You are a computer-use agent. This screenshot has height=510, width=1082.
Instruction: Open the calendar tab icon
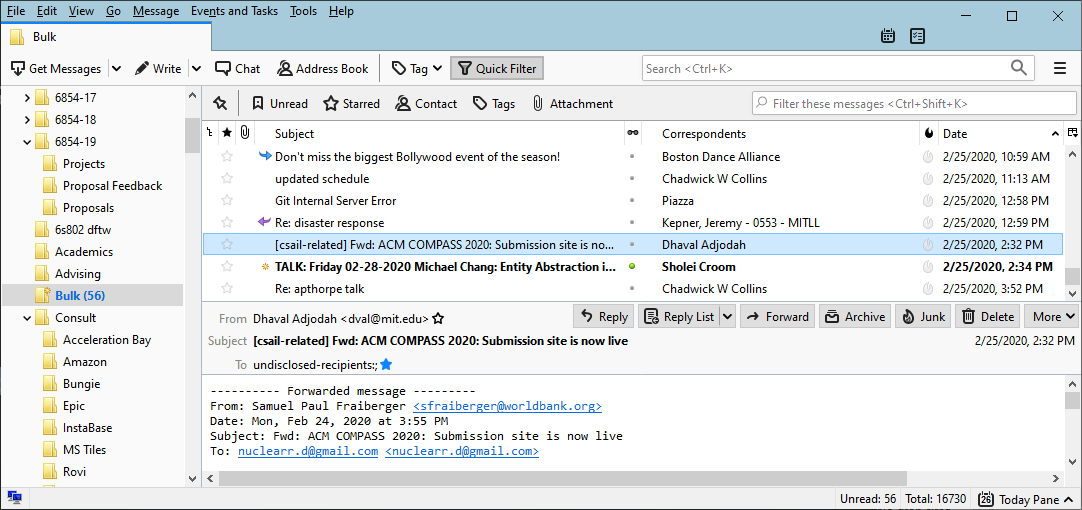tap(887, 36)
